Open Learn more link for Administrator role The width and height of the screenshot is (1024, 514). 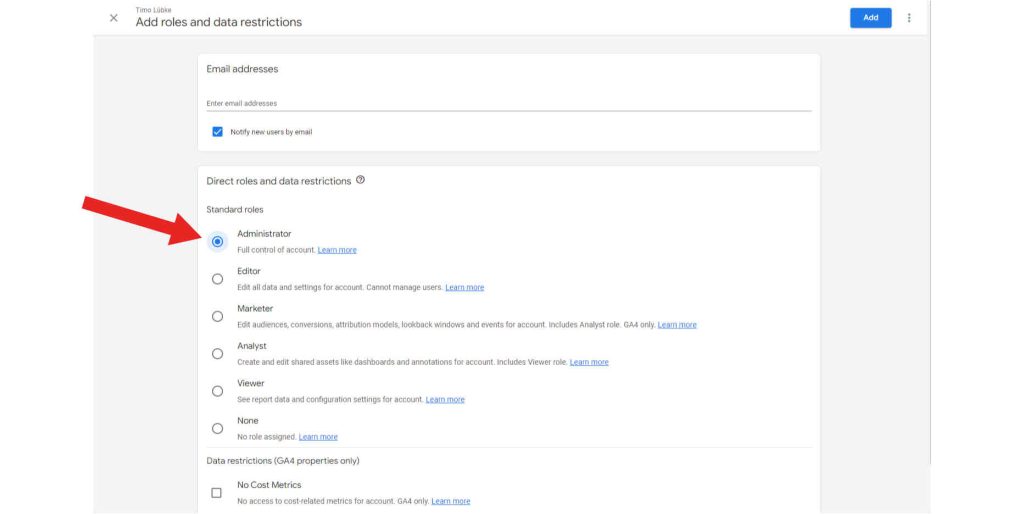[x=337, y=250]
